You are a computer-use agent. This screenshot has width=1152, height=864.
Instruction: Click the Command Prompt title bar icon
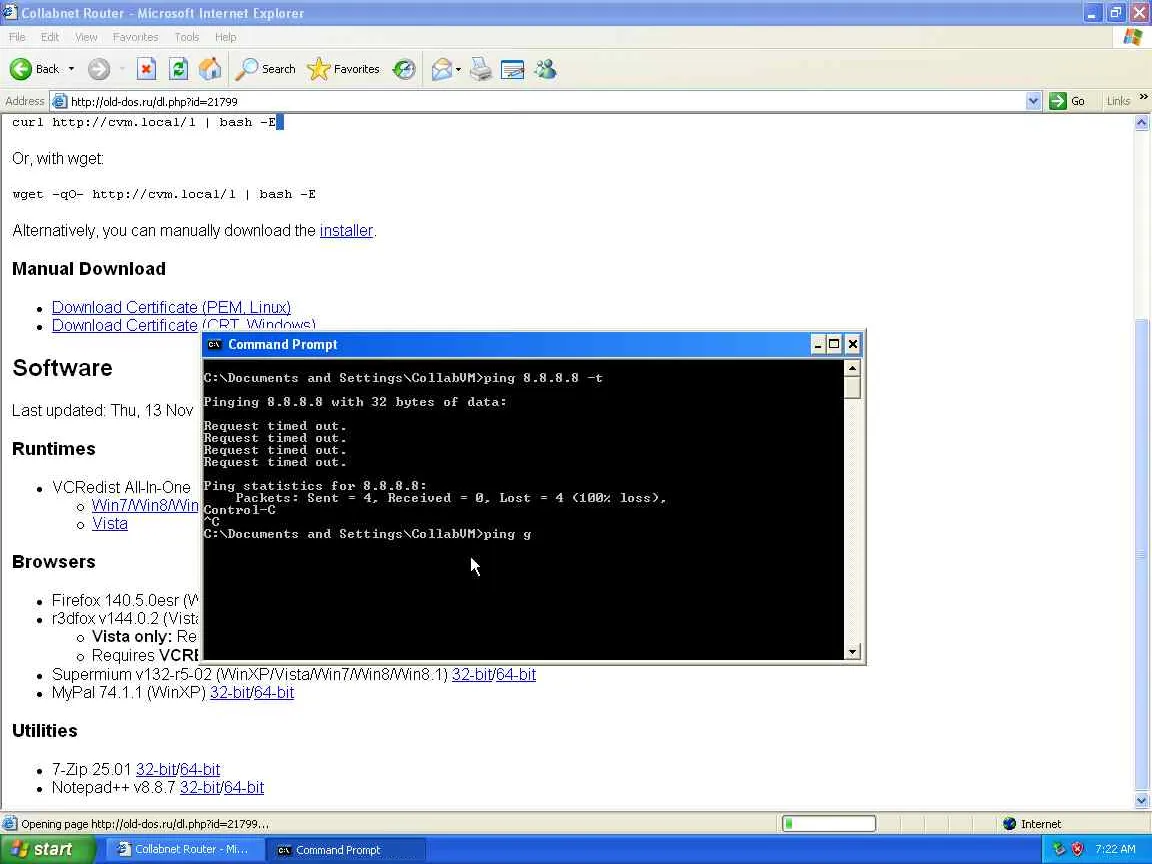coord(215,345)
